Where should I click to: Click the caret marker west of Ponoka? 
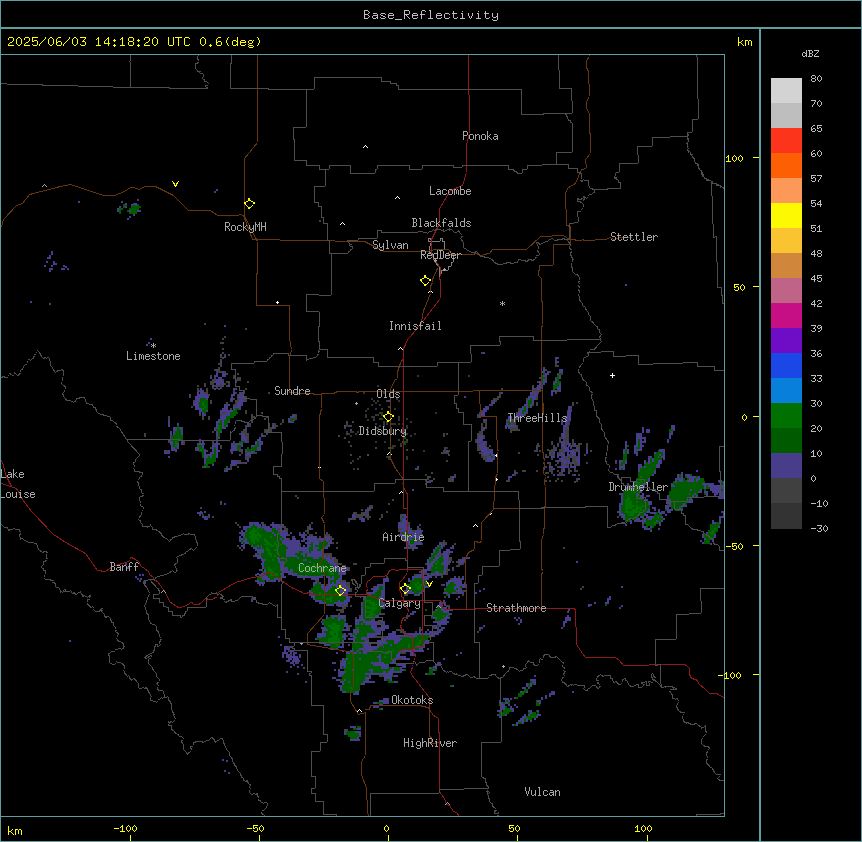click(x=366, y=147)
